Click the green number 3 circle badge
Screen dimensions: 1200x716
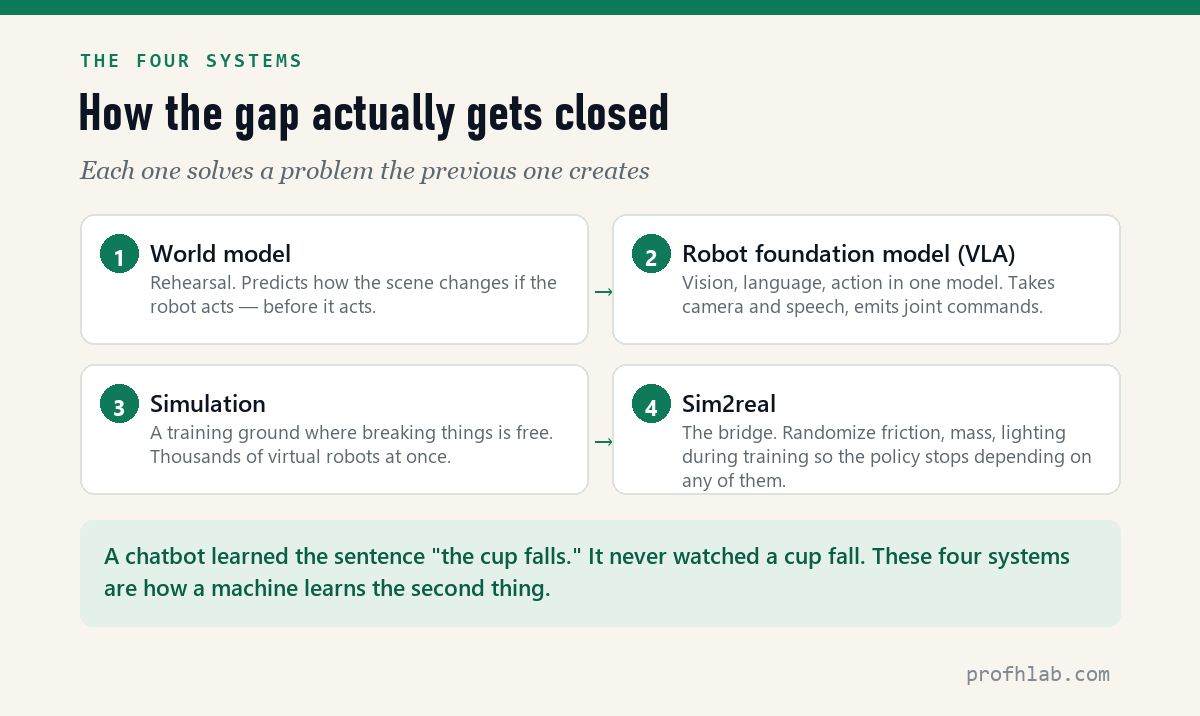click(119, 404)
